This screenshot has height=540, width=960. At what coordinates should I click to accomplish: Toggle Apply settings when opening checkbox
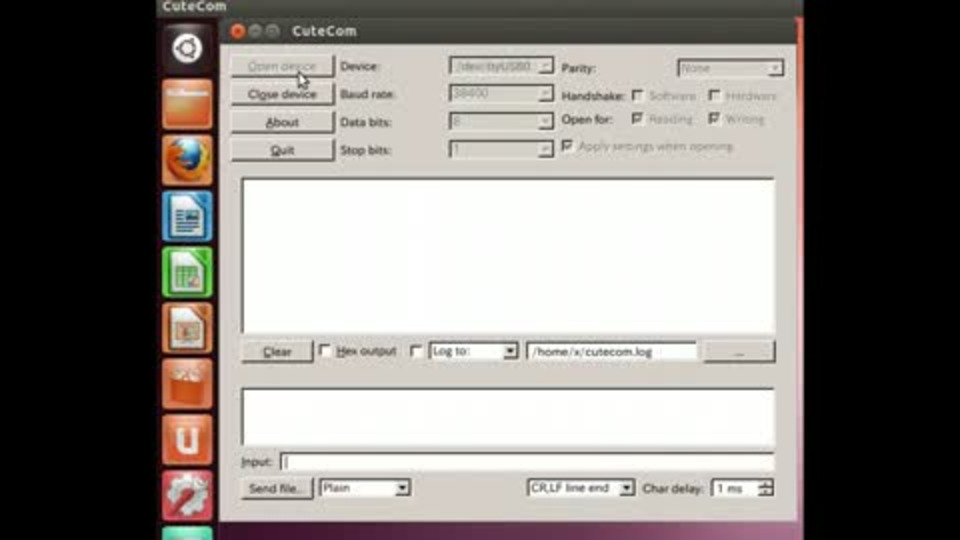click(567, 146)
